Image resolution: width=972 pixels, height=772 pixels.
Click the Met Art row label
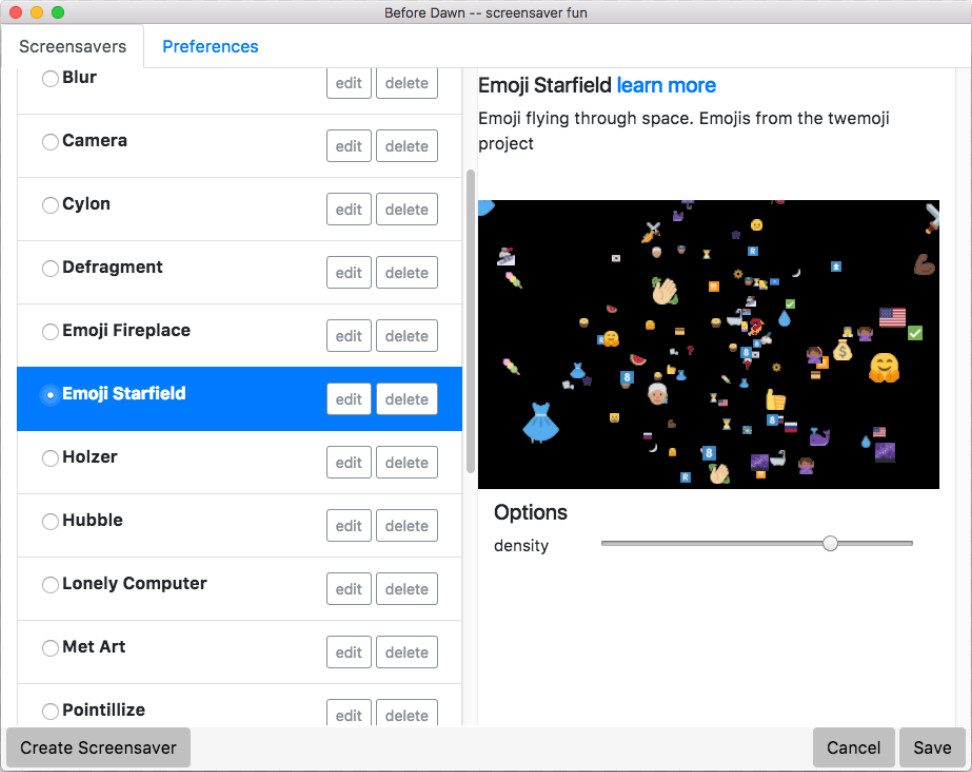(x=94, y=647)
